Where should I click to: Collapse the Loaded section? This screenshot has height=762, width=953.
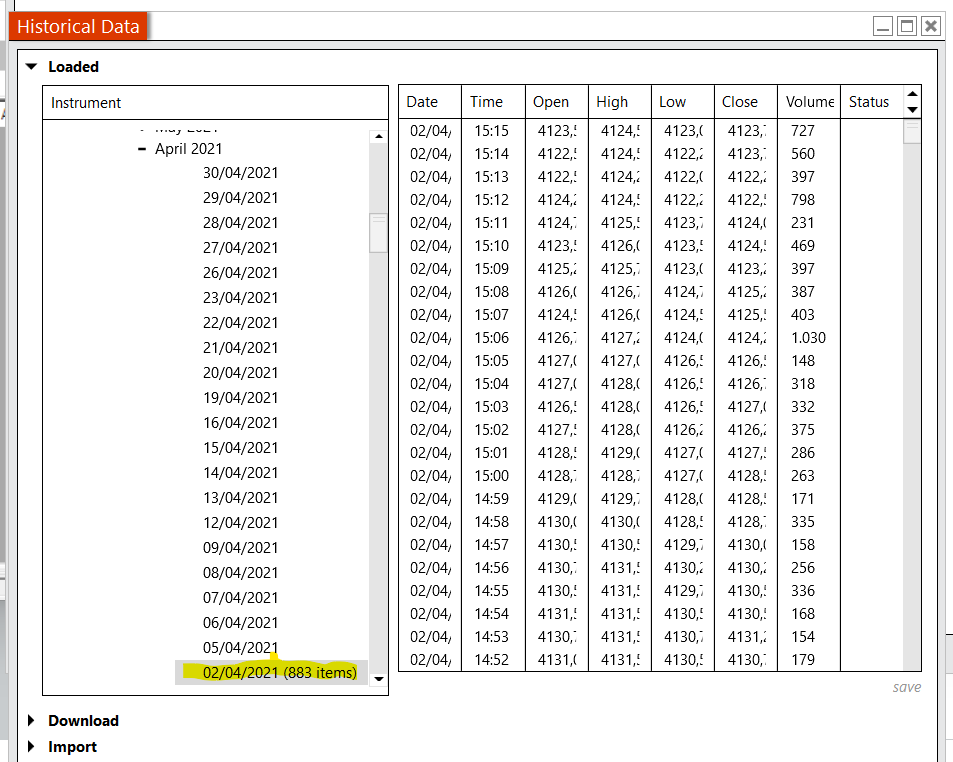tap(32, 67)
